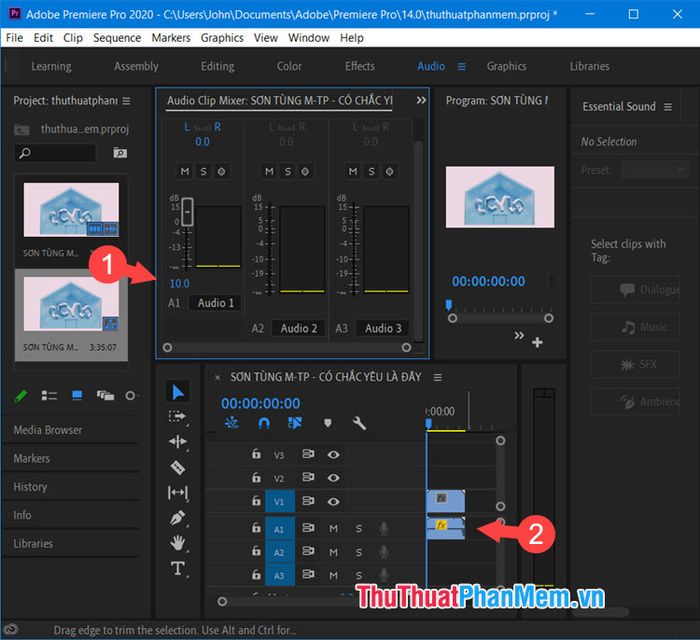Open the Audio workspace hamburger menu

pyautogui.click(x=462, y=66)
